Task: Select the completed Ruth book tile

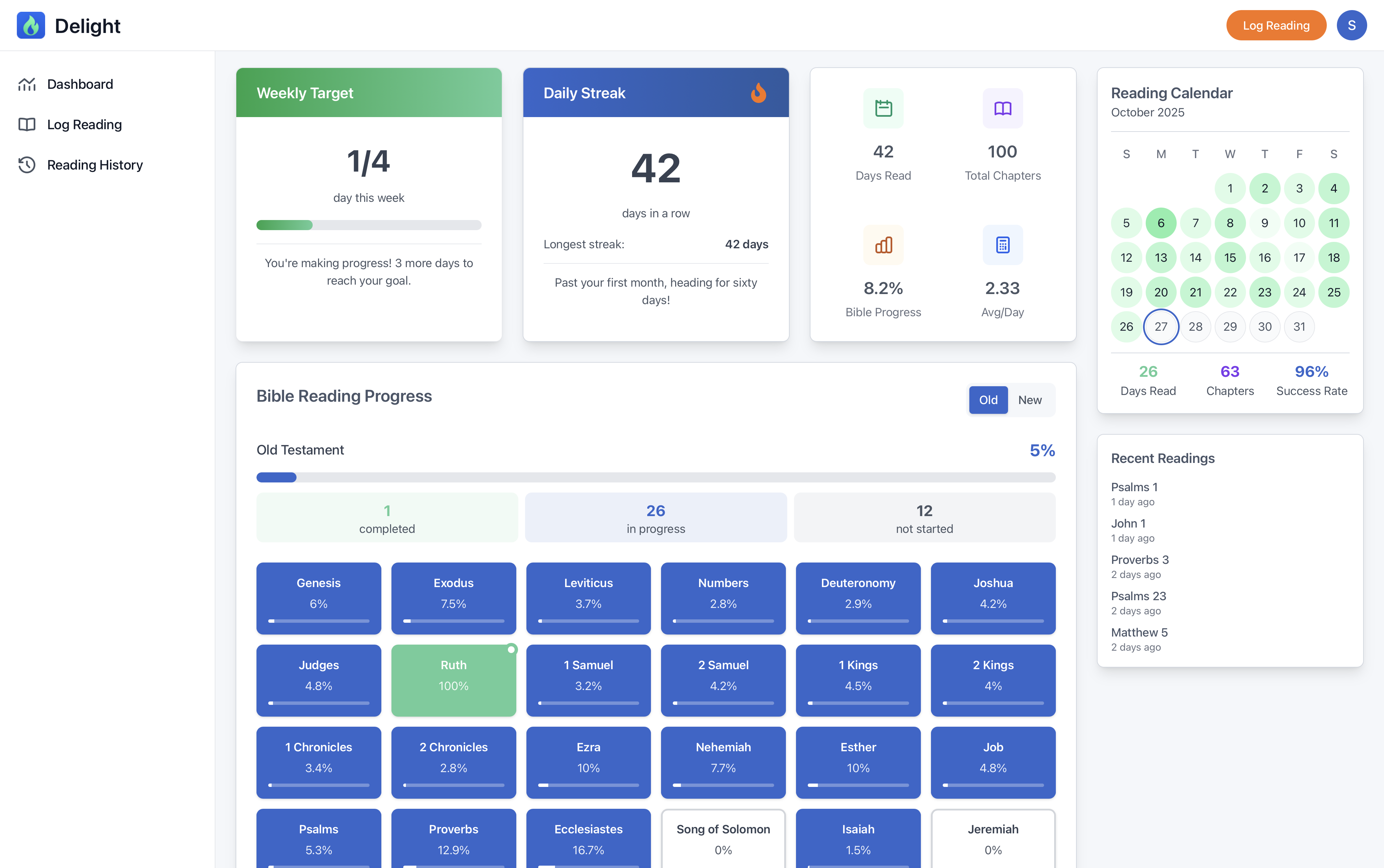Action: [453, 680]
